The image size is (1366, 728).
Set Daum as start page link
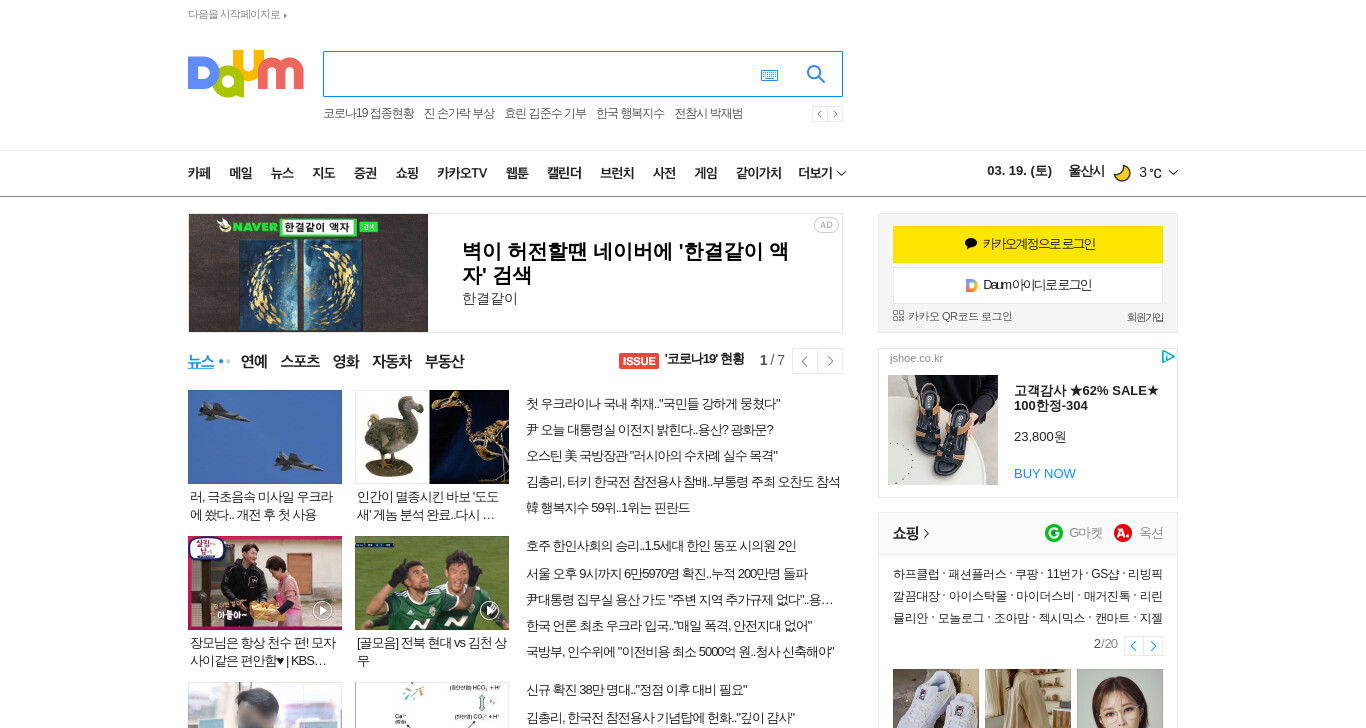pos(237,14)
